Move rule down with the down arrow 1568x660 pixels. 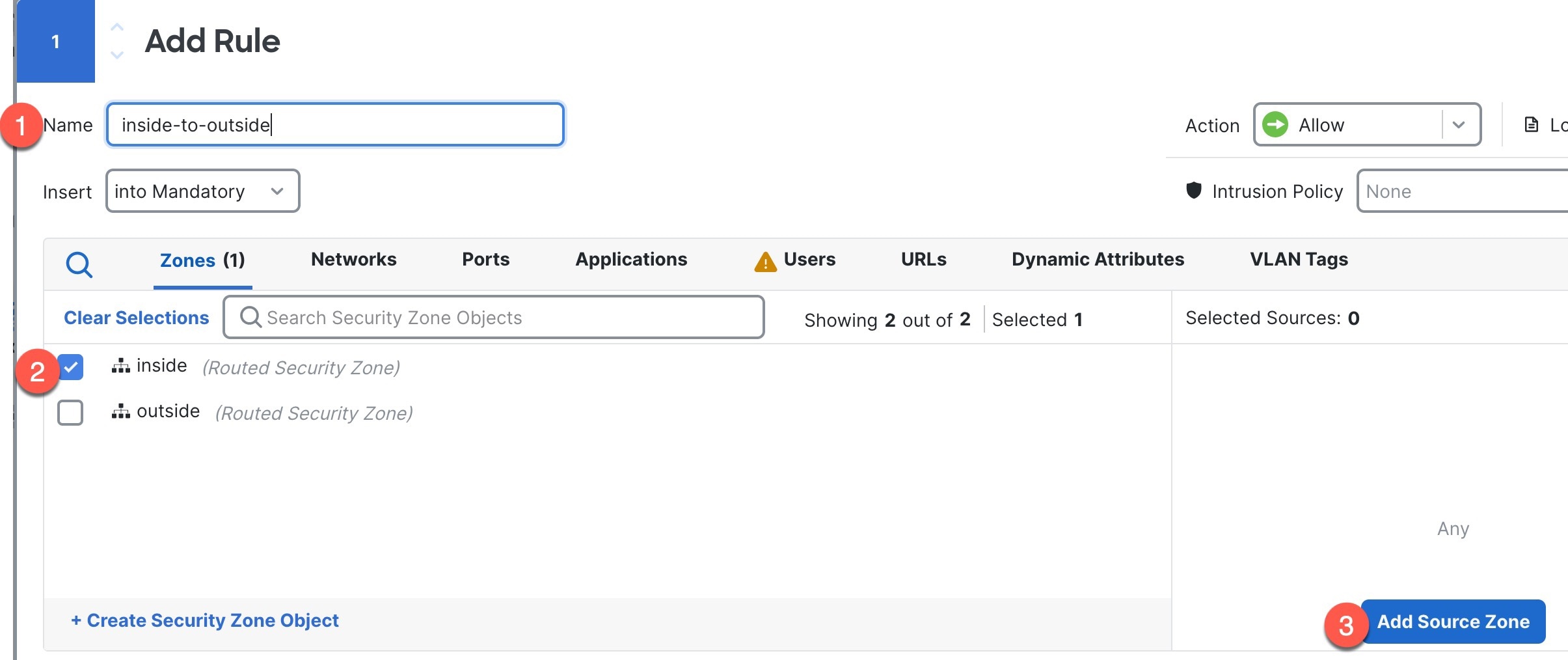[x=117, y=55]
